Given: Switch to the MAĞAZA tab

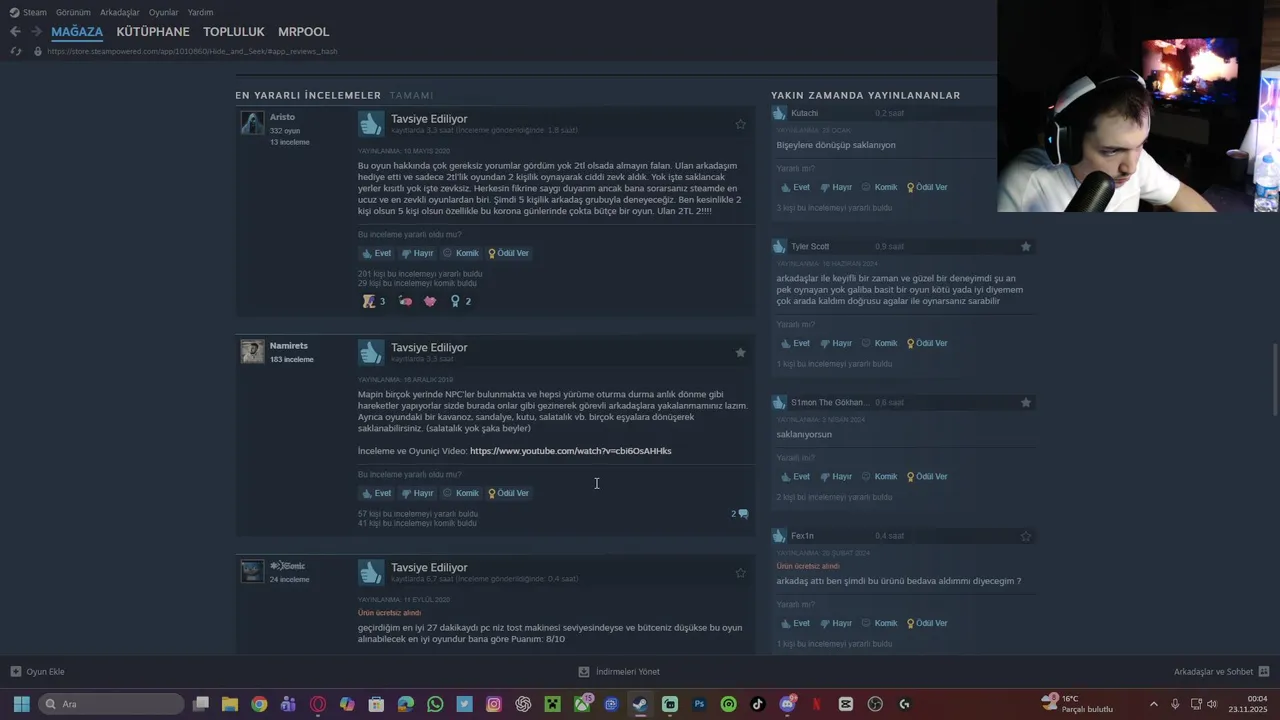Looking at the screenshot, I should click(77, 32).
